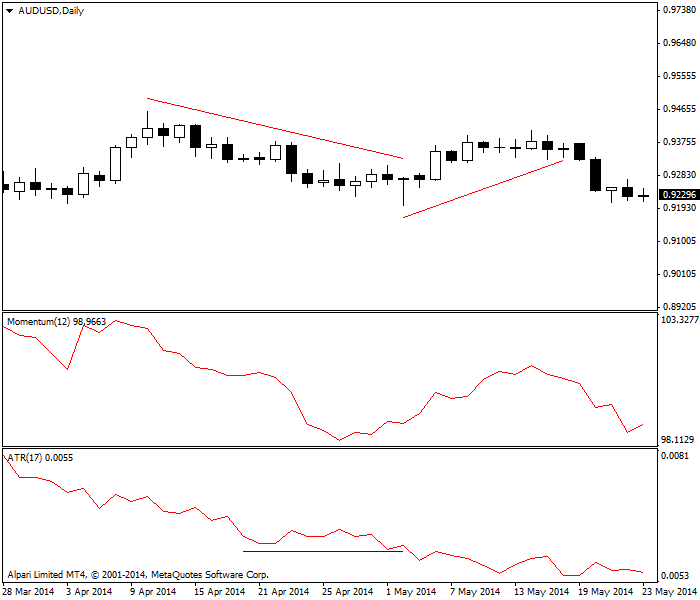Click the 0.9100 price scale value
The height and width of the screenshot is (600, 700).
pyautogui.click(x=678, y=241)
